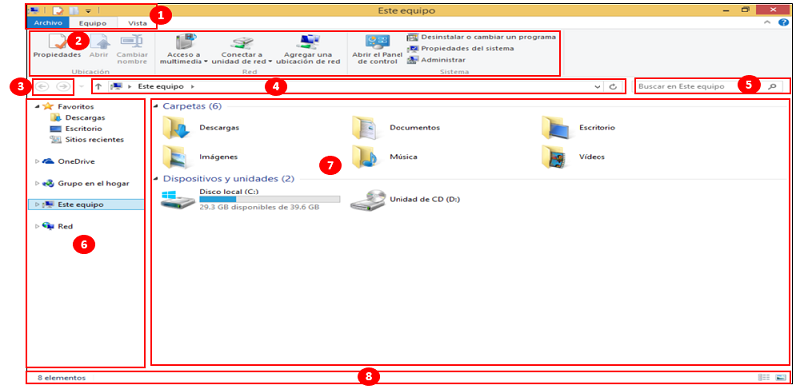This screenshot has width=800, height=389.
Task: Open the Archivo tab
Action: tap(48, 23)
